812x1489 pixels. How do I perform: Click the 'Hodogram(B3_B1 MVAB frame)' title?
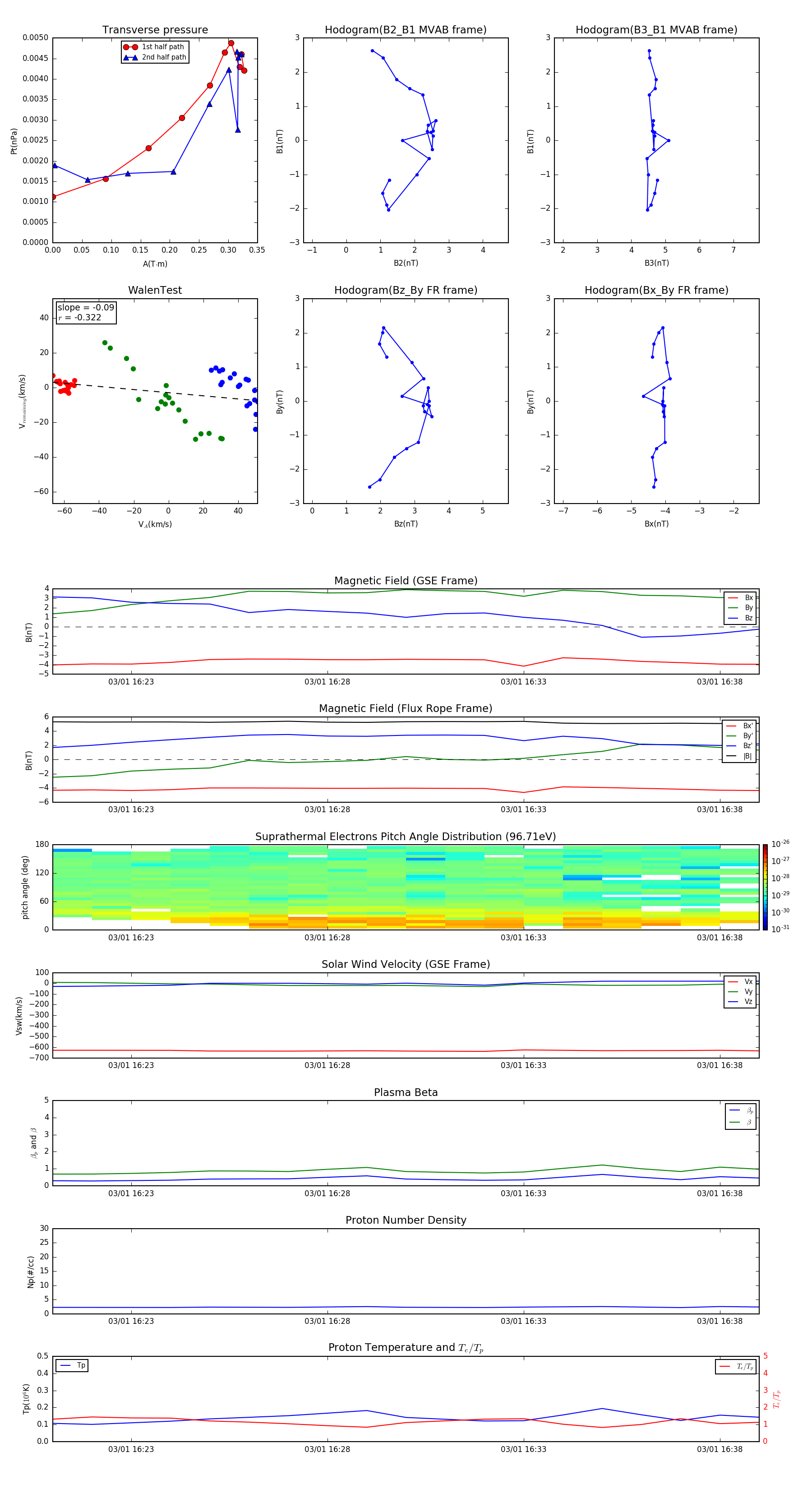[x=656, y=30]
